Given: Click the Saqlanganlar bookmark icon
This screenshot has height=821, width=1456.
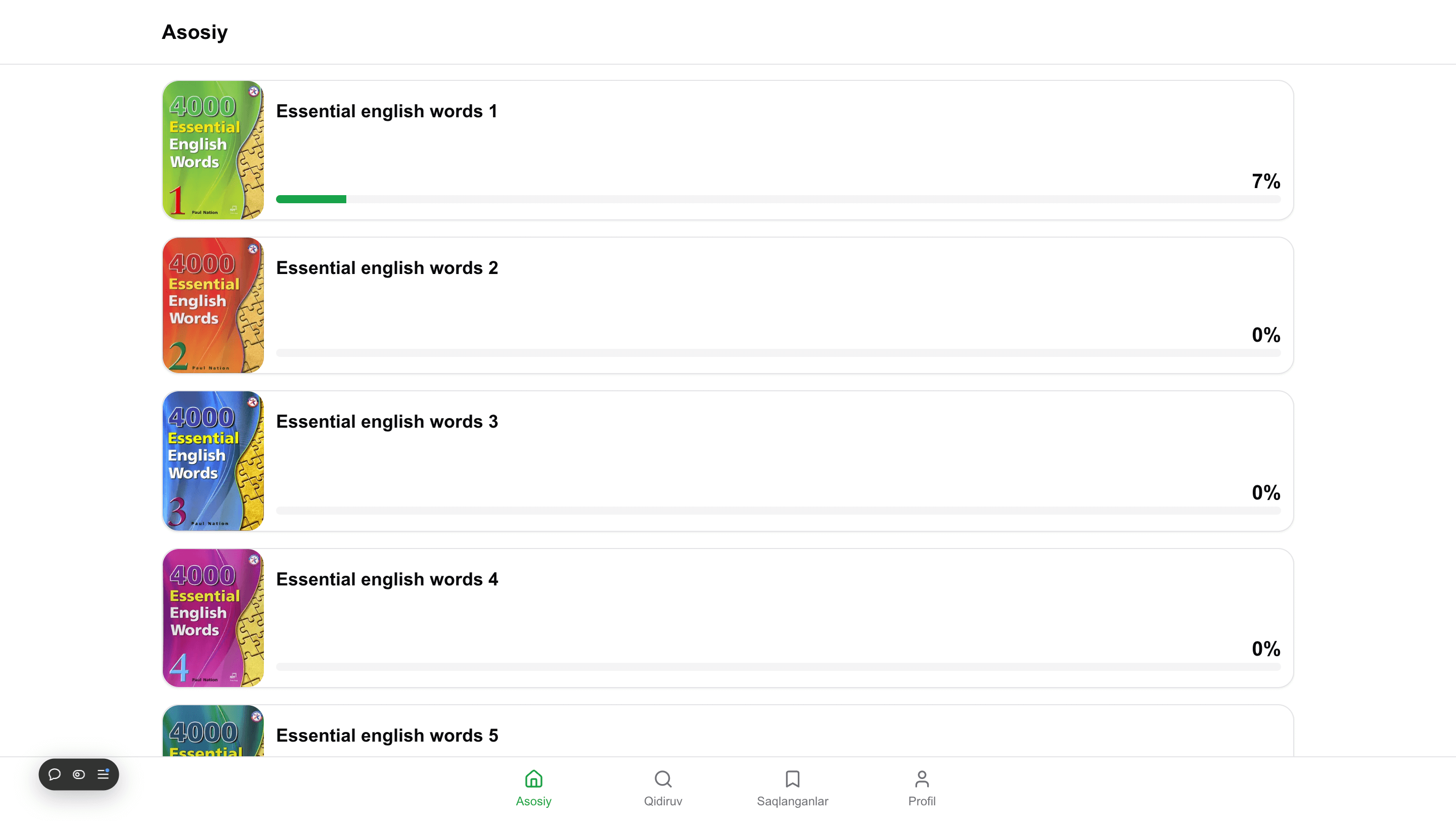Looking at the screenshot, I should pyautogui.click(x=792, y=779).
